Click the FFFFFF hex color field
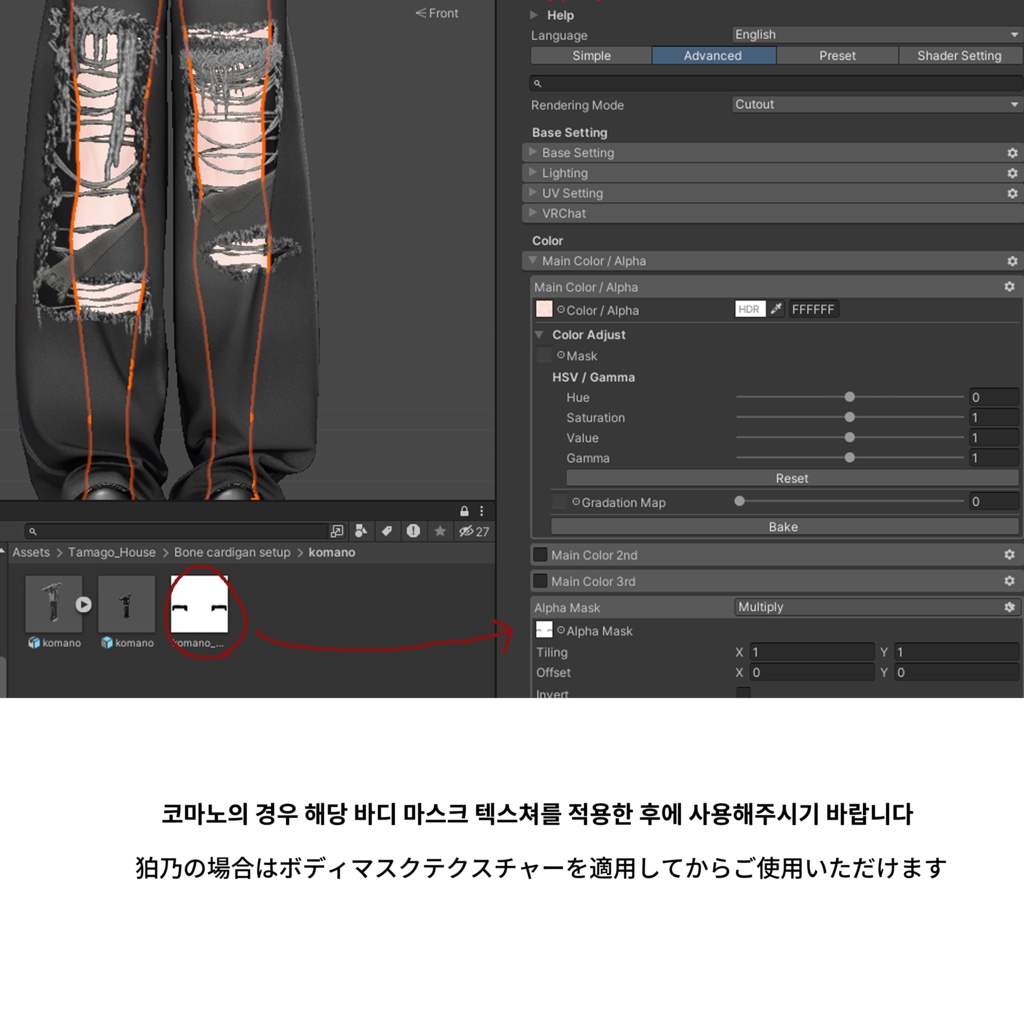This screenshot has width=1024, height=1024. pyautogui.click(x=813, y=309)
